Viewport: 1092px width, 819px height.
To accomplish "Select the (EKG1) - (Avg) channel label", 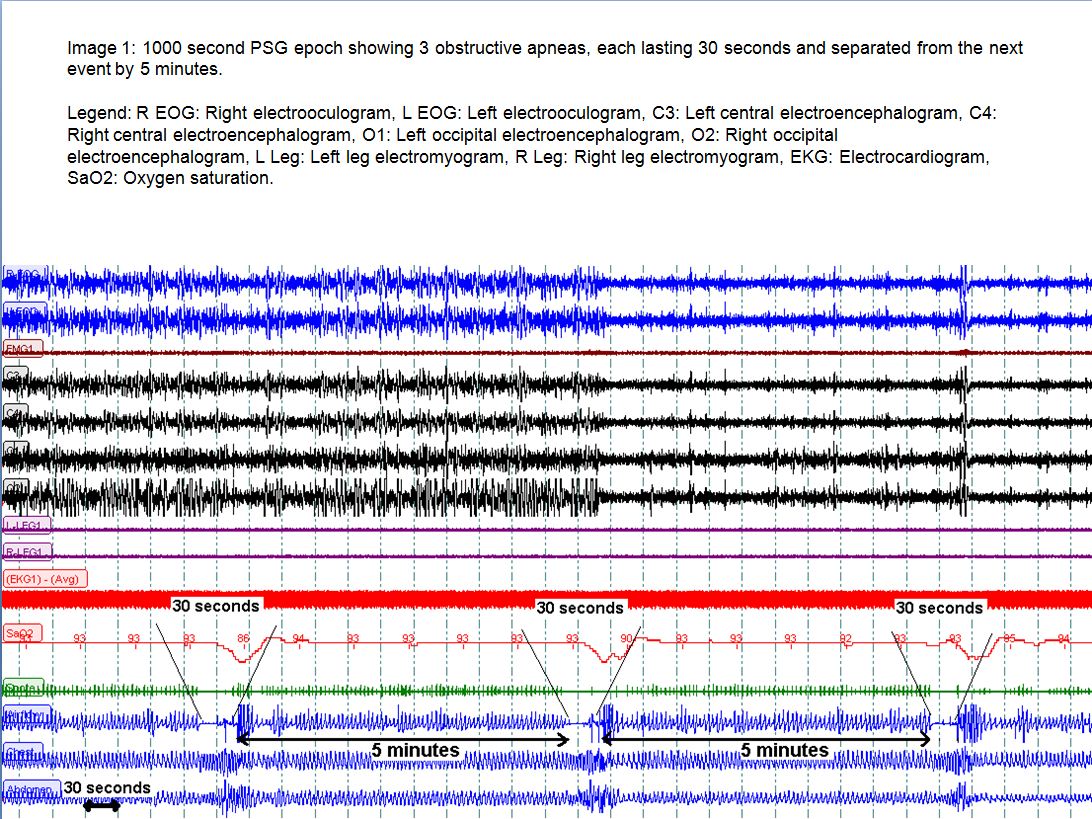I will tap(46, 578).
